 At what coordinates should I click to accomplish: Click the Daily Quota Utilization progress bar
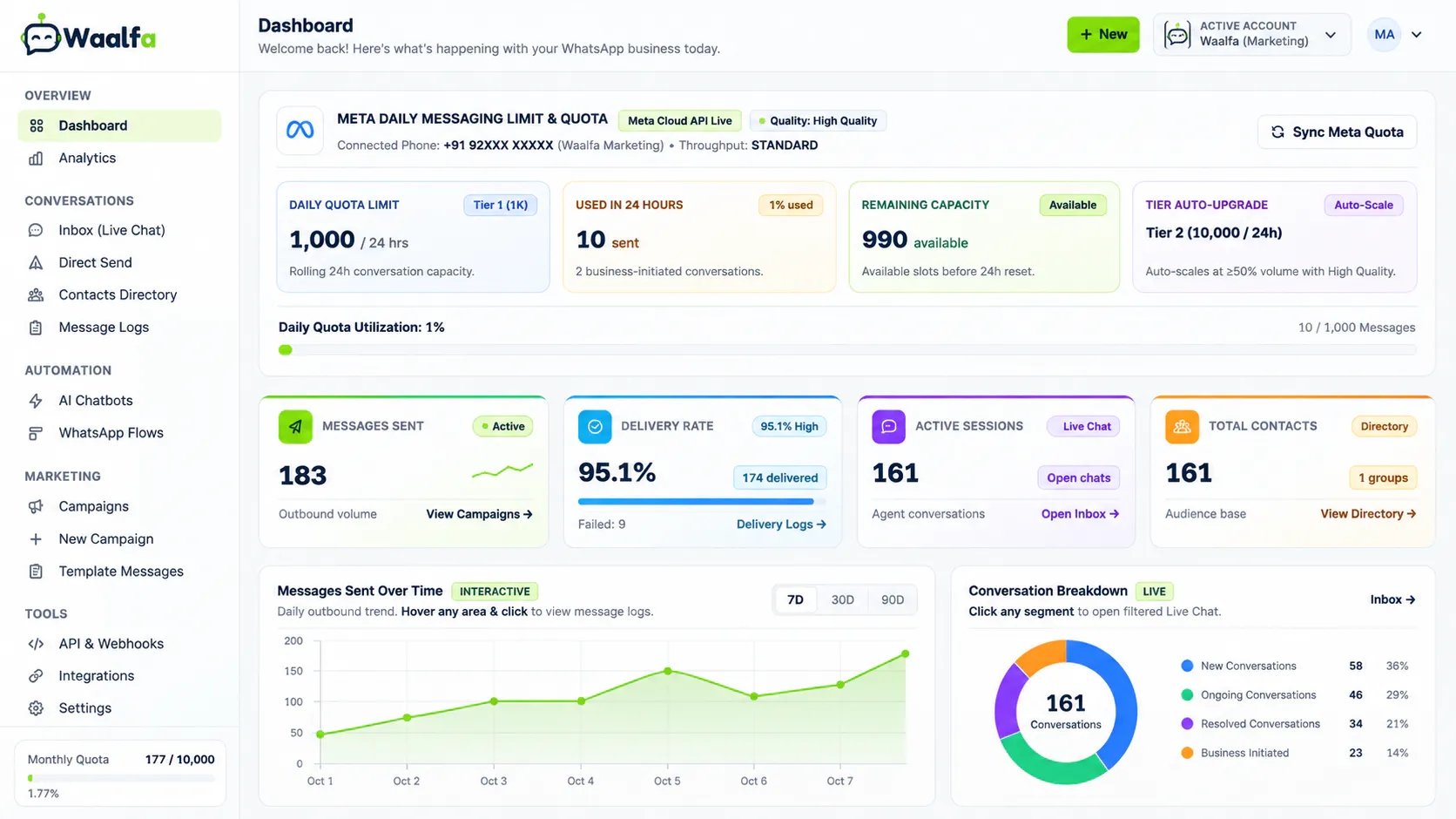[847, 349]
